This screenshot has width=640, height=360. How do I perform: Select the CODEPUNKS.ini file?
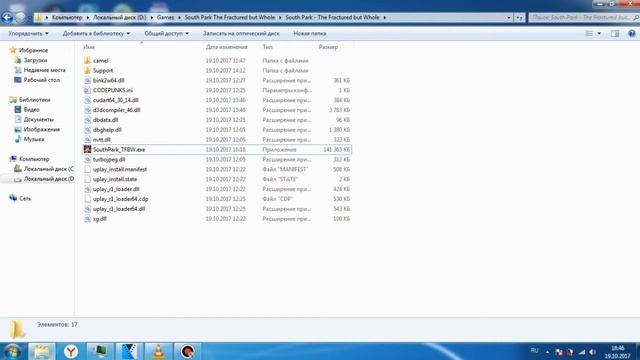pyautogui.click(x=113, y=90)
